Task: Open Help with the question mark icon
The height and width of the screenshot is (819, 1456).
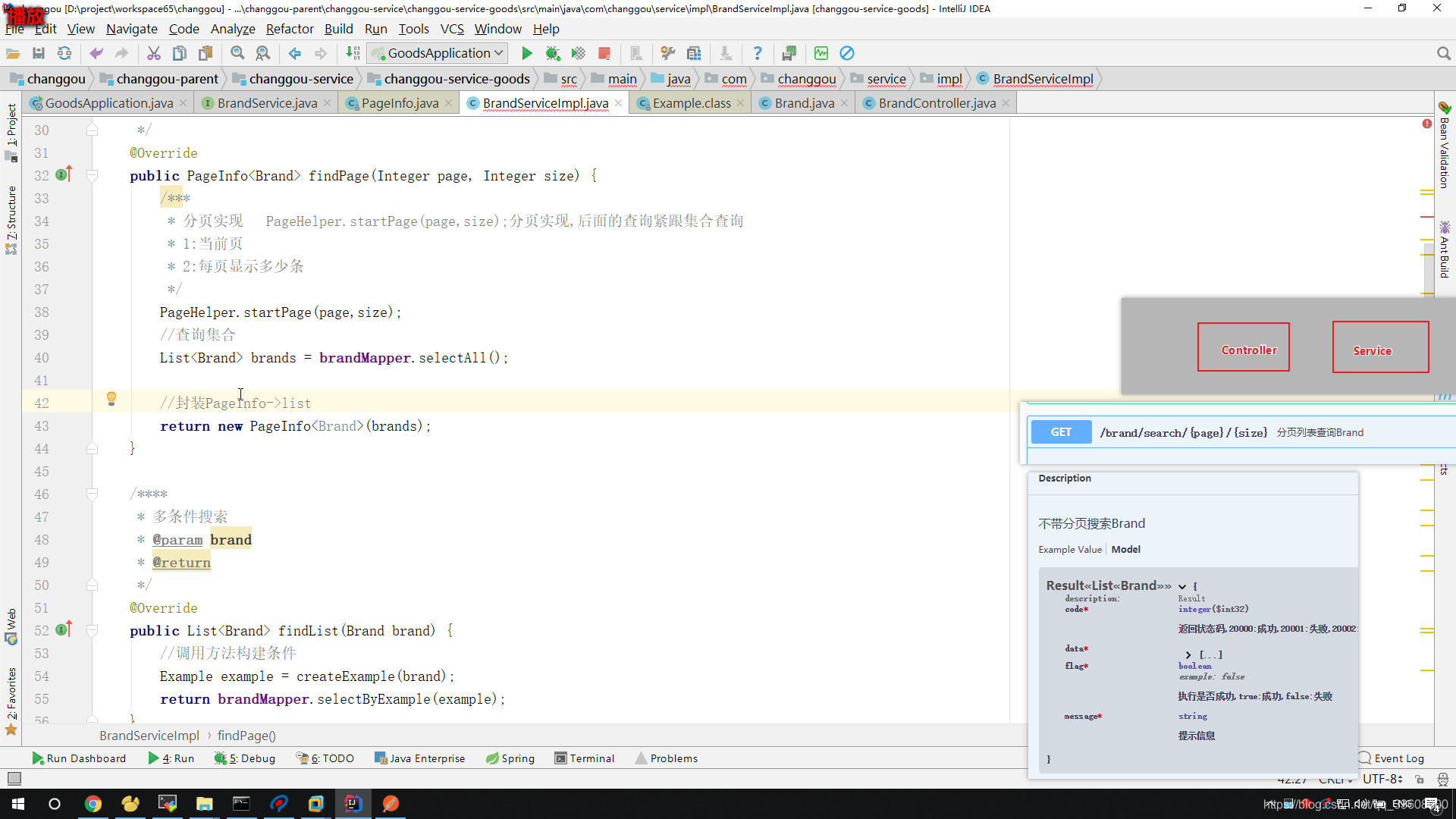Action: click(x=758, y=53)
